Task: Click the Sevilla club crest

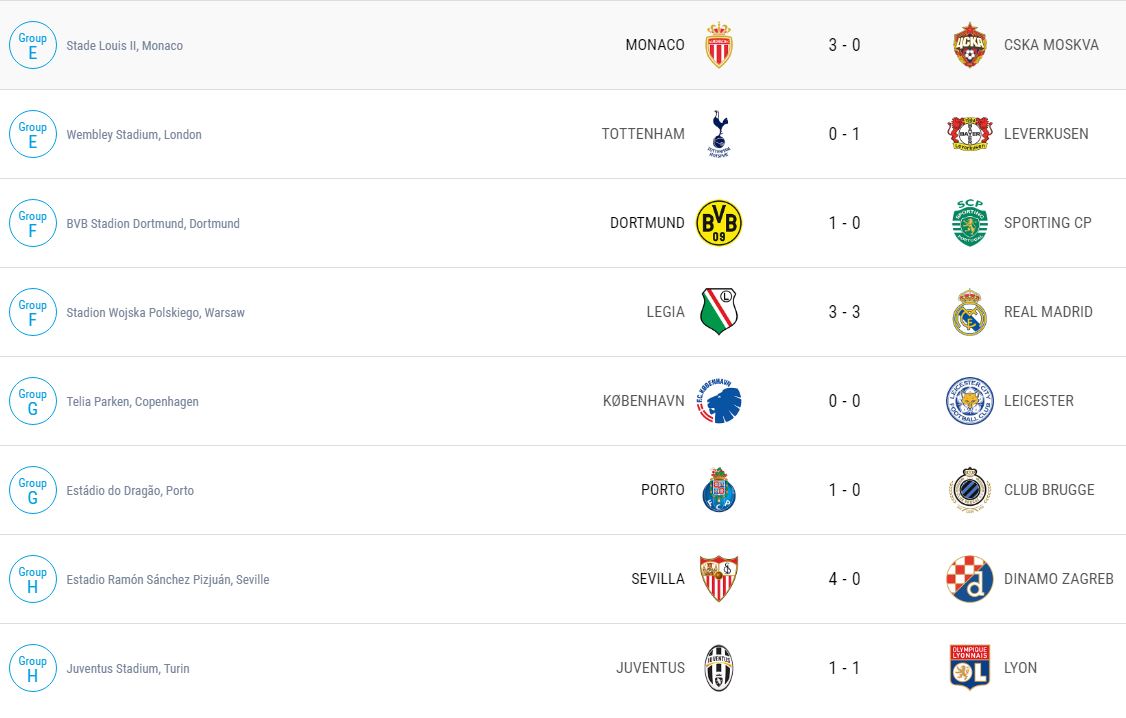Action: click(718, 579)
